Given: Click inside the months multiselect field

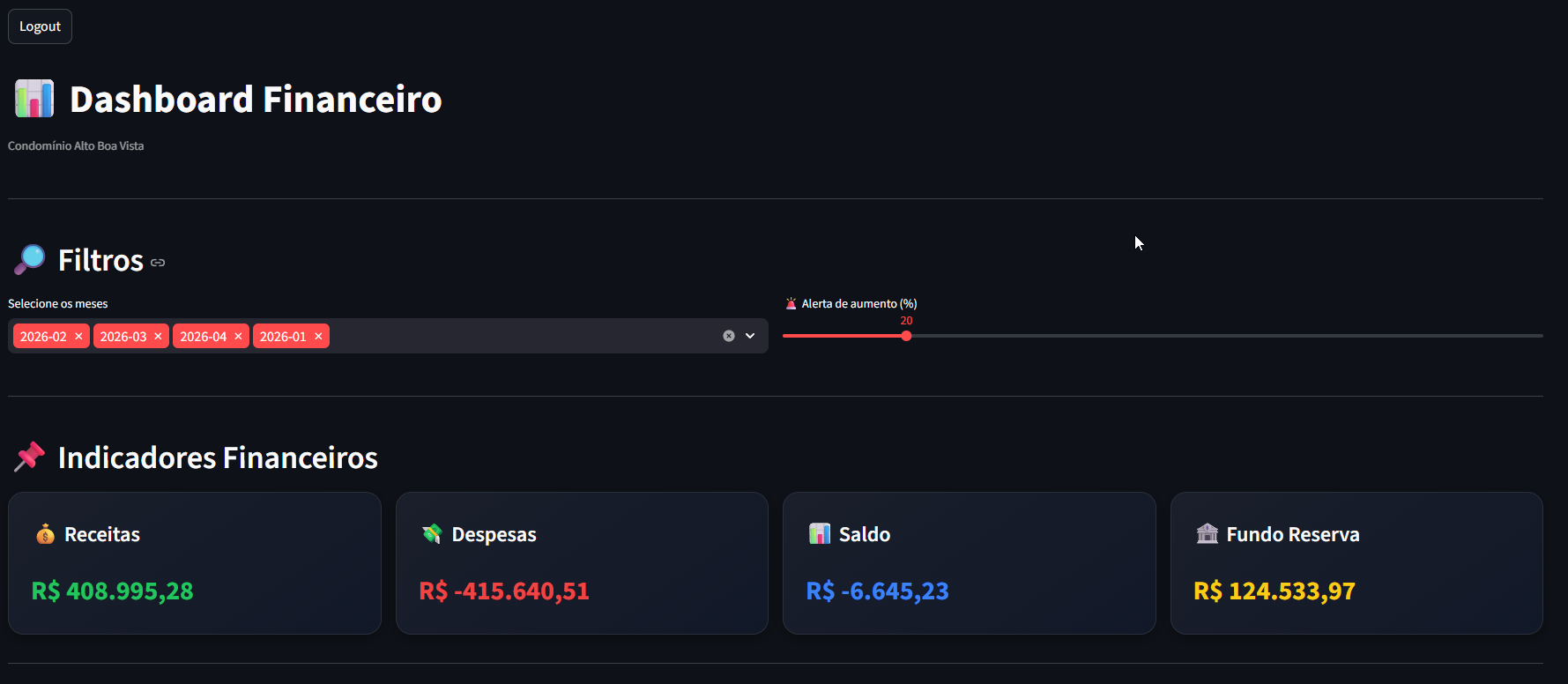Looking at the screenshot, I should 388,336.
